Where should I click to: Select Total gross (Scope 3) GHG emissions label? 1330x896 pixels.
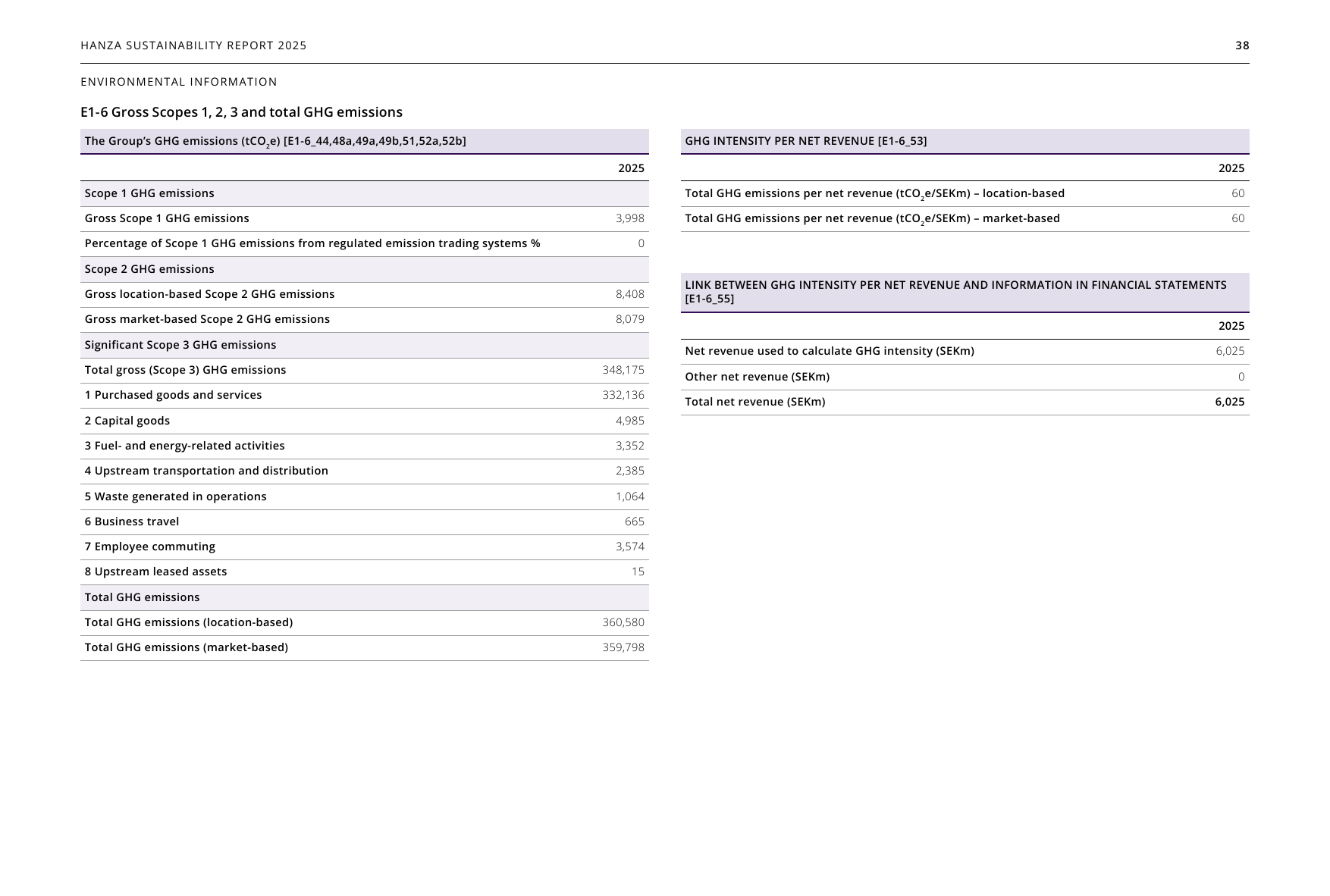185,370
